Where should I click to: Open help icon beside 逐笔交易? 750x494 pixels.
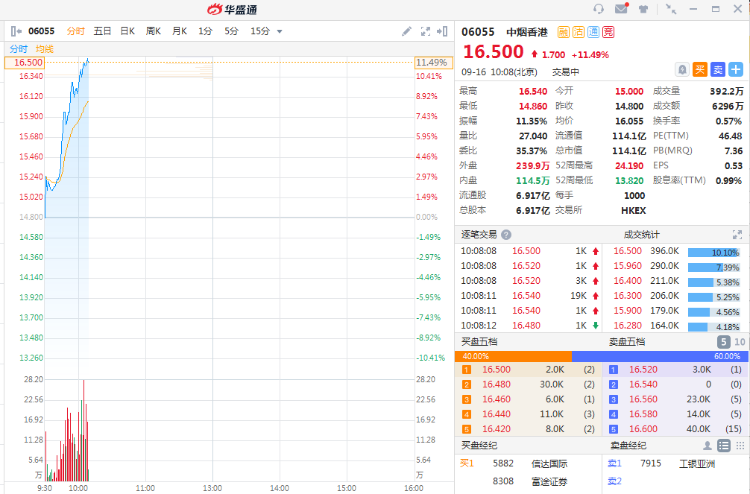coord(506,234)
